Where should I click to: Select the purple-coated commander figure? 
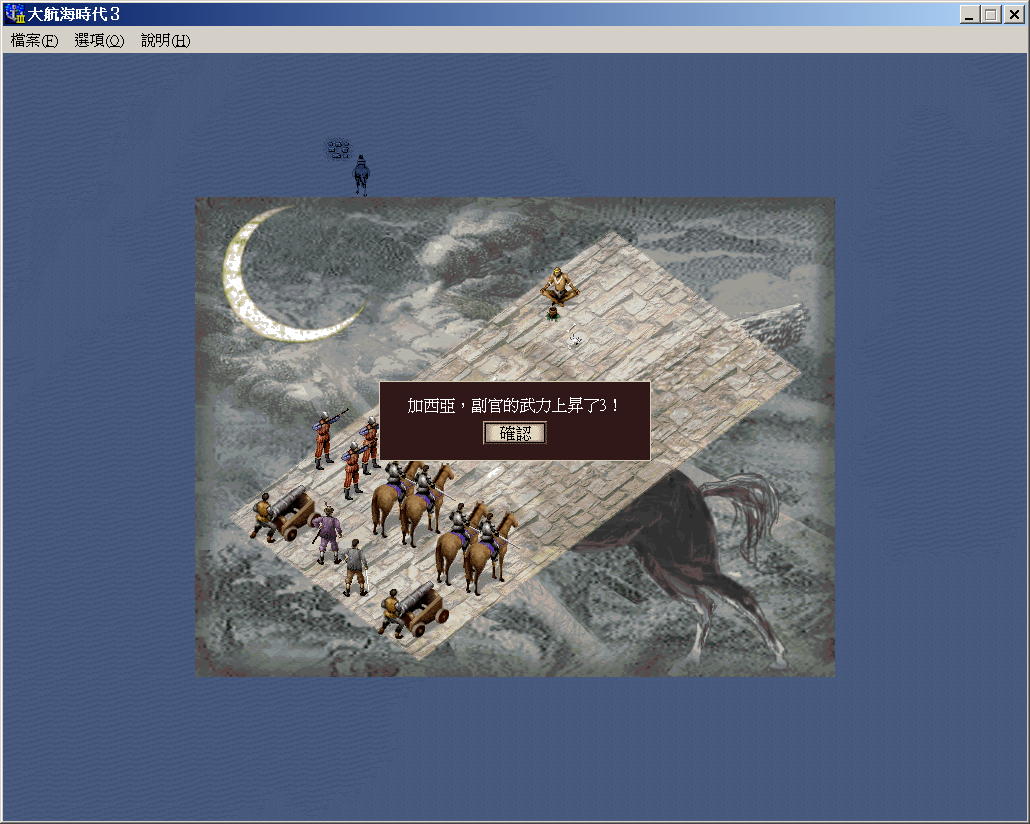(x=326, y=535)
